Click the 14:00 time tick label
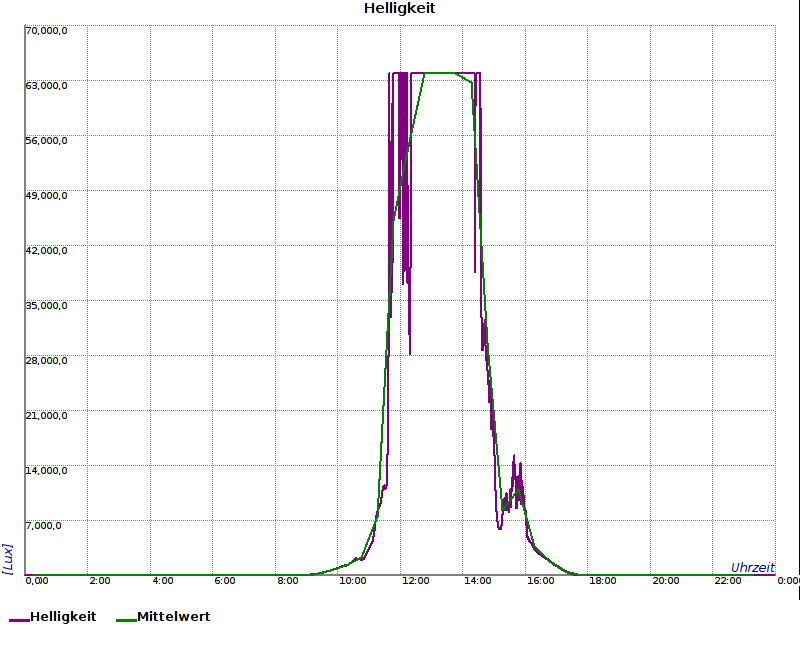This screenshot has height=650, width=800. (478, 581)
